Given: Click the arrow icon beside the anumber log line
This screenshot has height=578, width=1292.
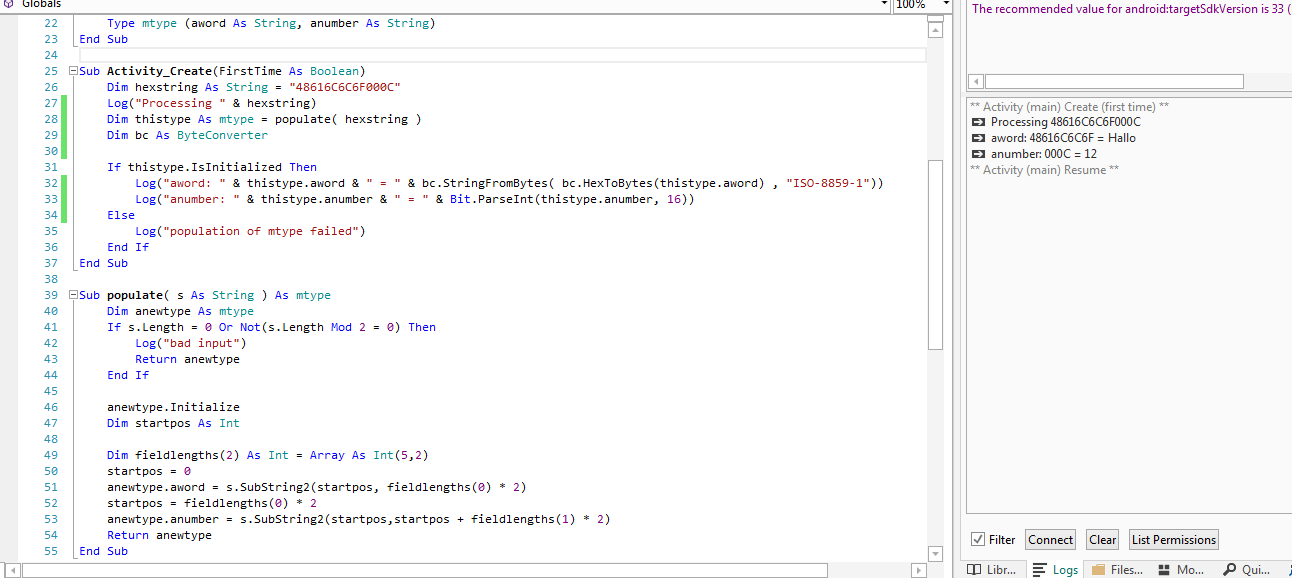Looking at the screenshot, I should pyautogui.click(x=978, y=154).
